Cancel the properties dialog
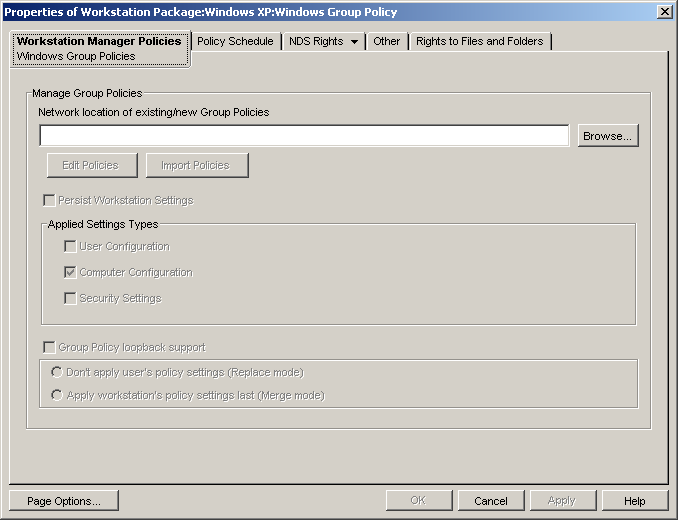The width and height of the screenshot is (678, 520). [491, 501]
